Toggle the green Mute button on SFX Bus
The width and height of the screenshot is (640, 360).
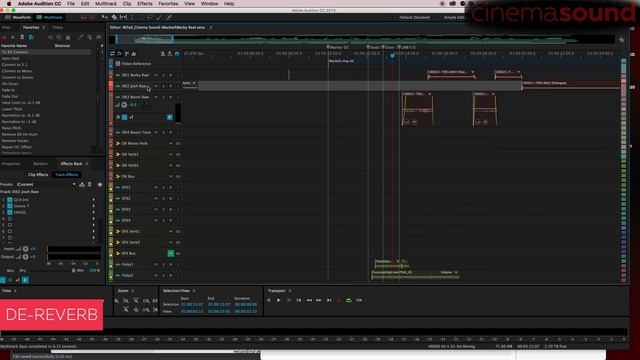pos(171,253)
